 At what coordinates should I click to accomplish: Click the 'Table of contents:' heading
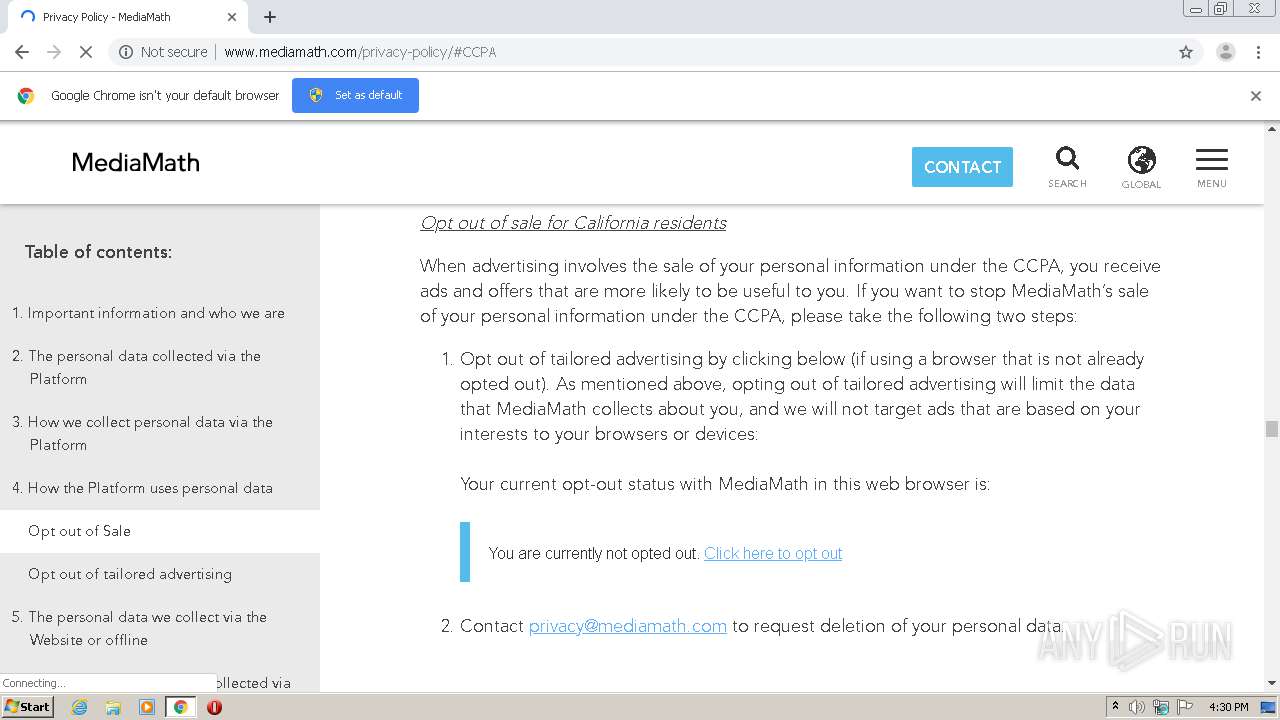(98, 252)
